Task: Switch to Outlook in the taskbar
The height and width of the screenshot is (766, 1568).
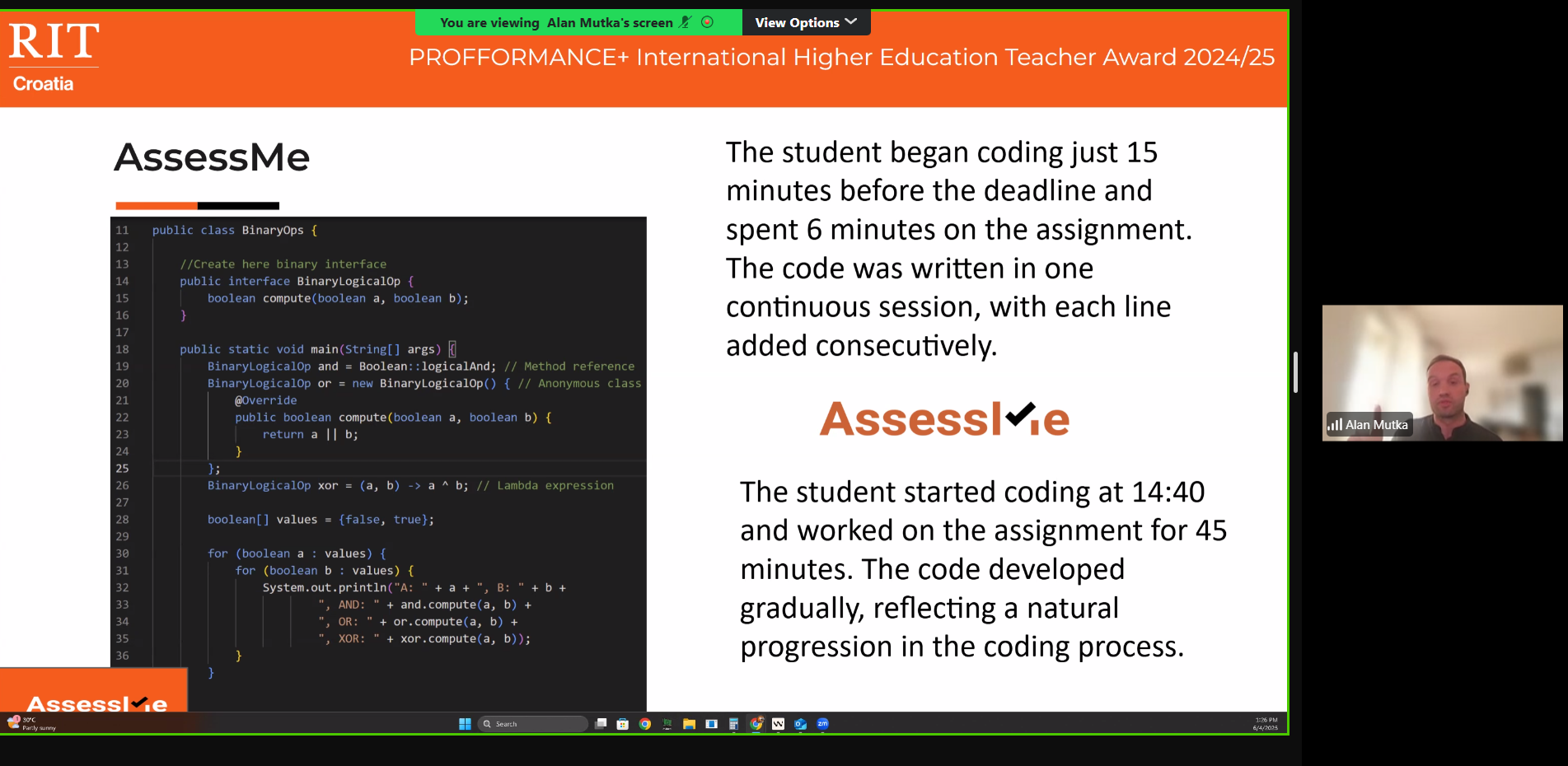Action: (800, 724)
